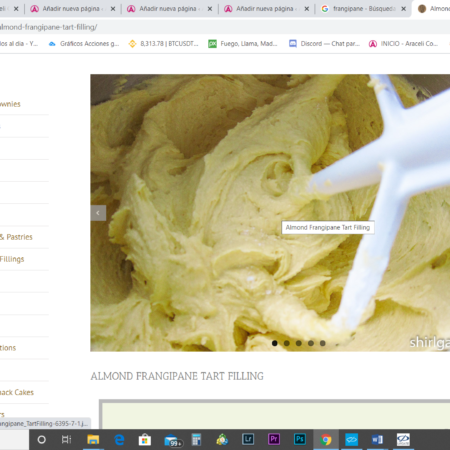This screenshot has height=450, width=450.
Task: Open the Discord bookmark in bookmarks bar
Action: click(324, 44)
